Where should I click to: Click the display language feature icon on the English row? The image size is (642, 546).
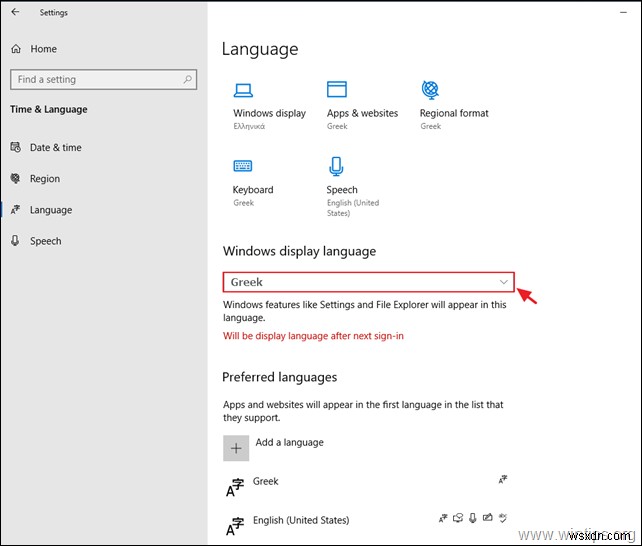(443, 519)
